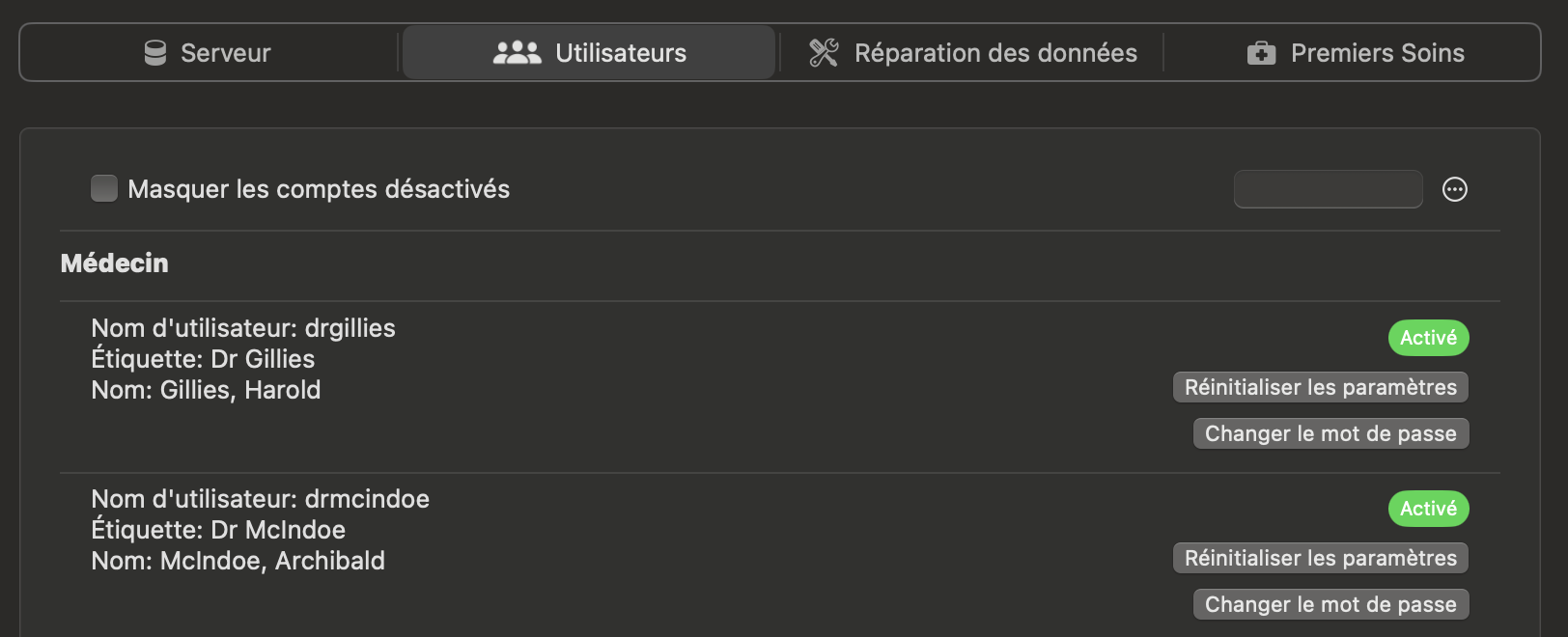Select the Médecin section header
This screenshot has width=1568, height=637.
(x=115, y=263)
